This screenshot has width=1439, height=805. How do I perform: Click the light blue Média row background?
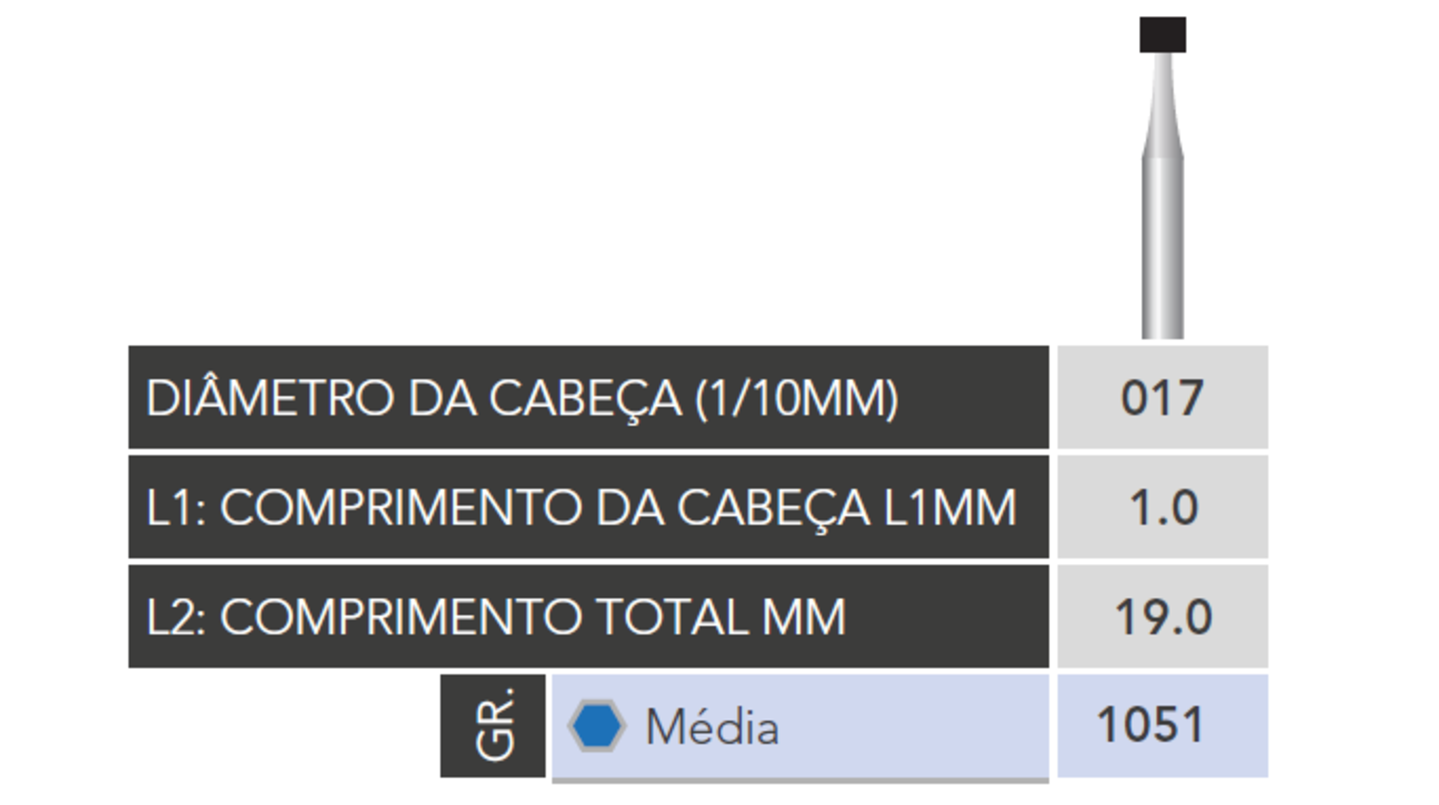pos(800,725)
